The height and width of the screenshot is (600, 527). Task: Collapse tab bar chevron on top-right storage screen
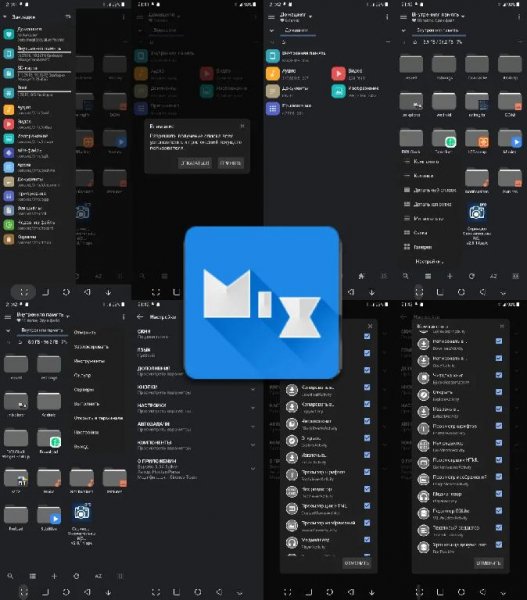403,30
